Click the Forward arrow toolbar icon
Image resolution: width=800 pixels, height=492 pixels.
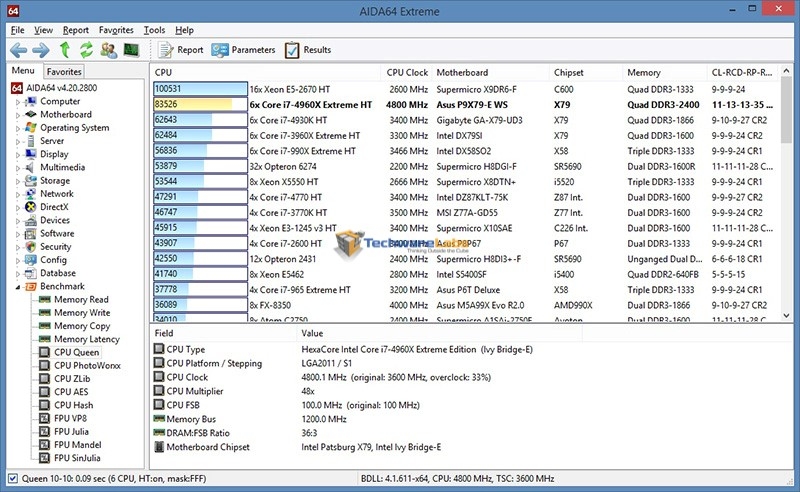[41, 50]
